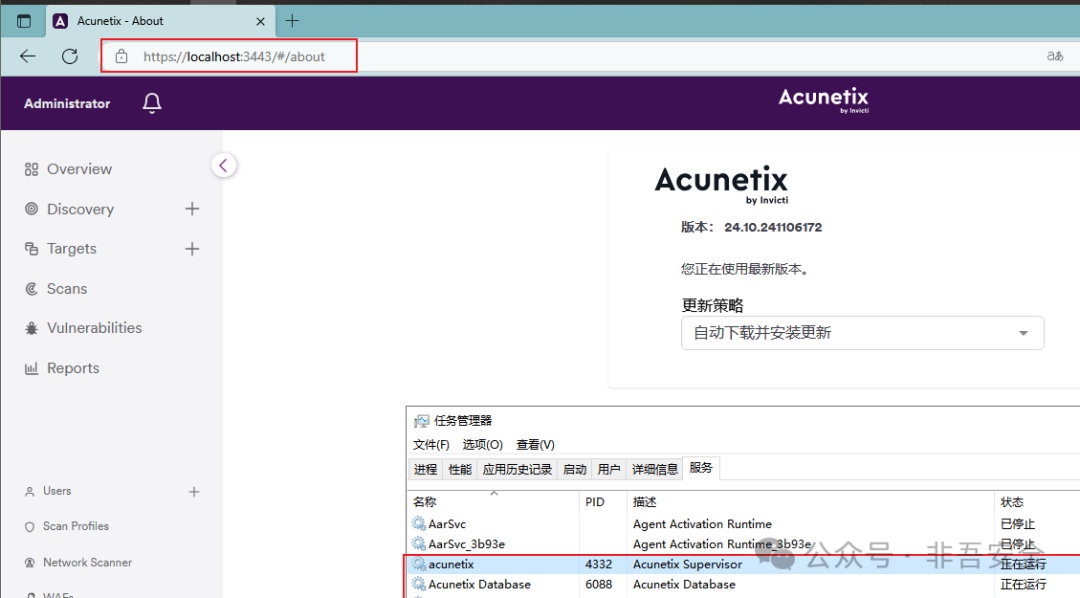Screen dimensions: 1080x598
Task: Click the Administrator account label
Action: (66, 103)
